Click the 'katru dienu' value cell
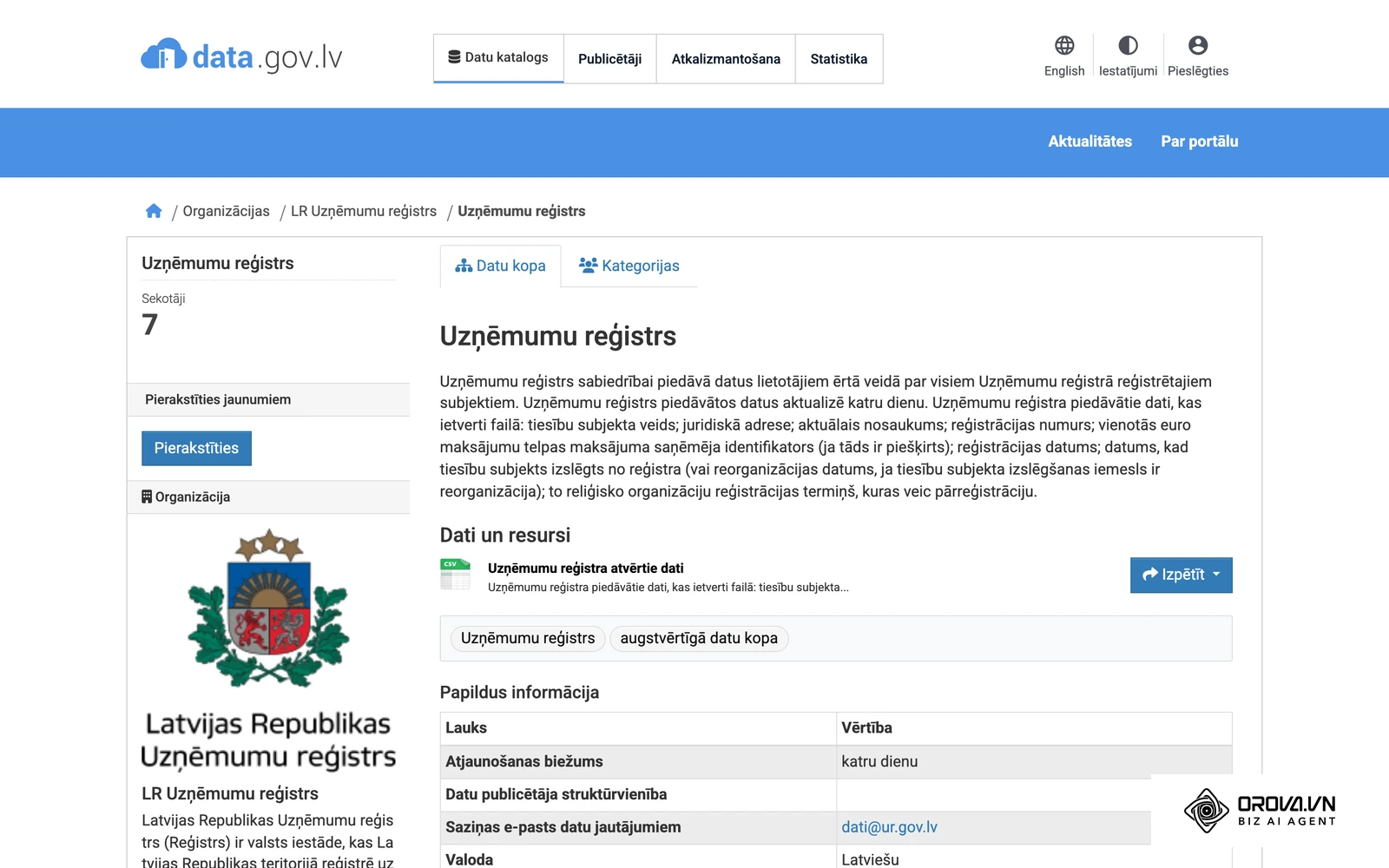The height and width of the screenshot is (868, 1389). (x=1034, y=761)
